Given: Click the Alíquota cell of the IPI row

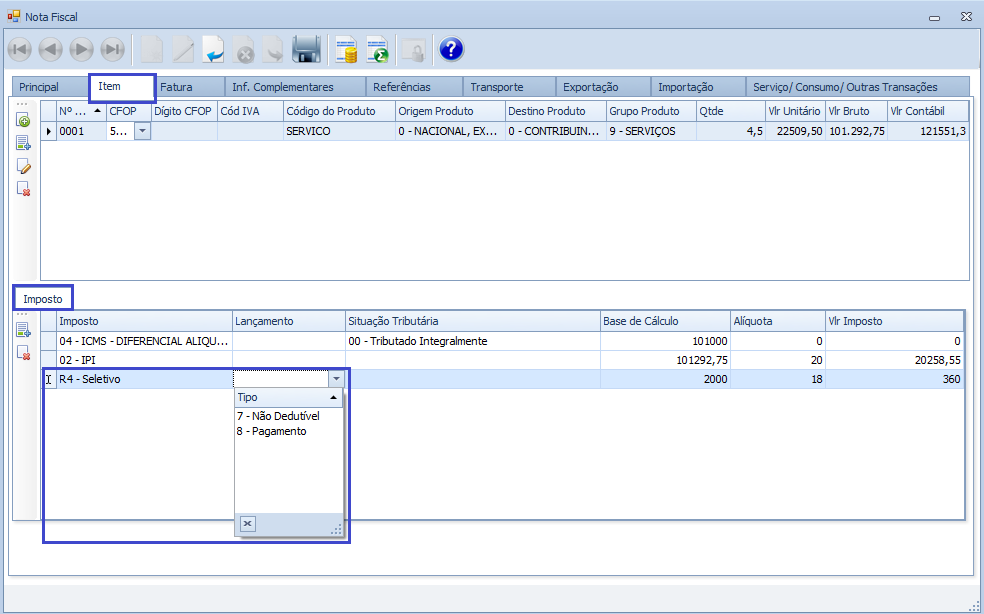Looking at the screenshot, I should click(x=776, y=360).
